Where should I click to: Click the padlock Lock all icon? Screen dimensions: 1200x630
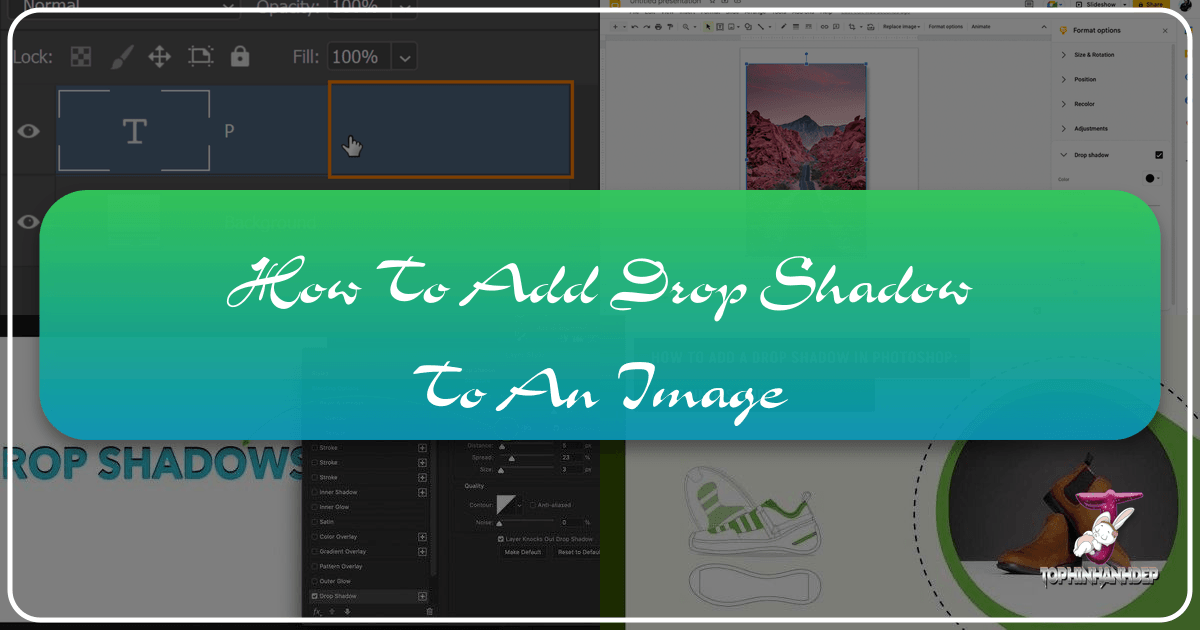point(240,57)
